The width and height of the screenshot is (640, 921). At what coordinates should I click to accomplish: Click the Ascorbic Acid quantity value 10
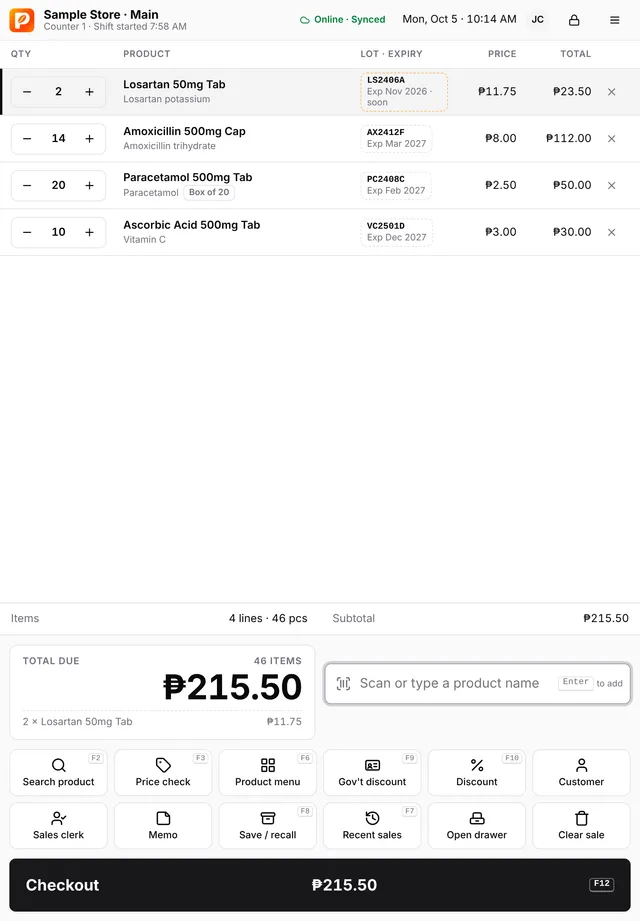click(58, 232)
